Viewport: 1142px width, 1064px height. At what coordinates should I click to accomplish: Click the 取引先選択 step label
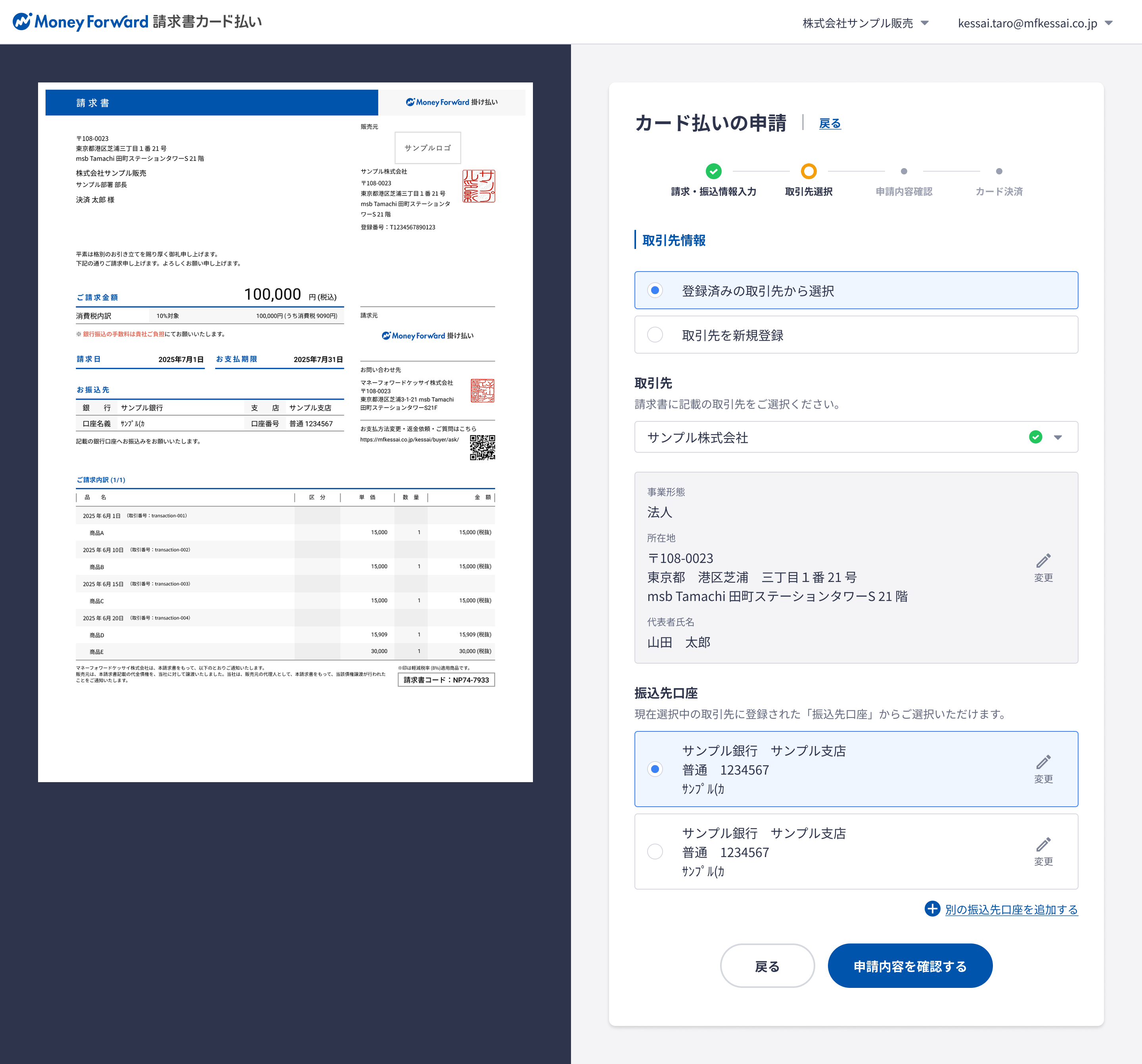[x=808, y=192]
